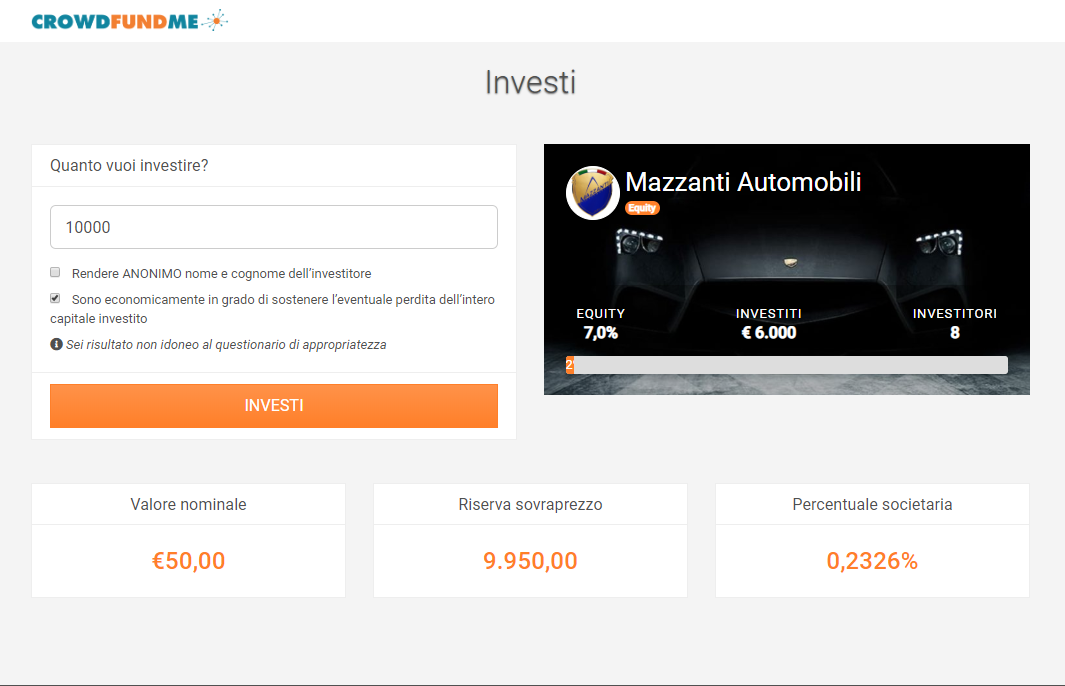Enable the anonymous investor name checkbox
Screen dimensions: 1065x686
point(55,272)
